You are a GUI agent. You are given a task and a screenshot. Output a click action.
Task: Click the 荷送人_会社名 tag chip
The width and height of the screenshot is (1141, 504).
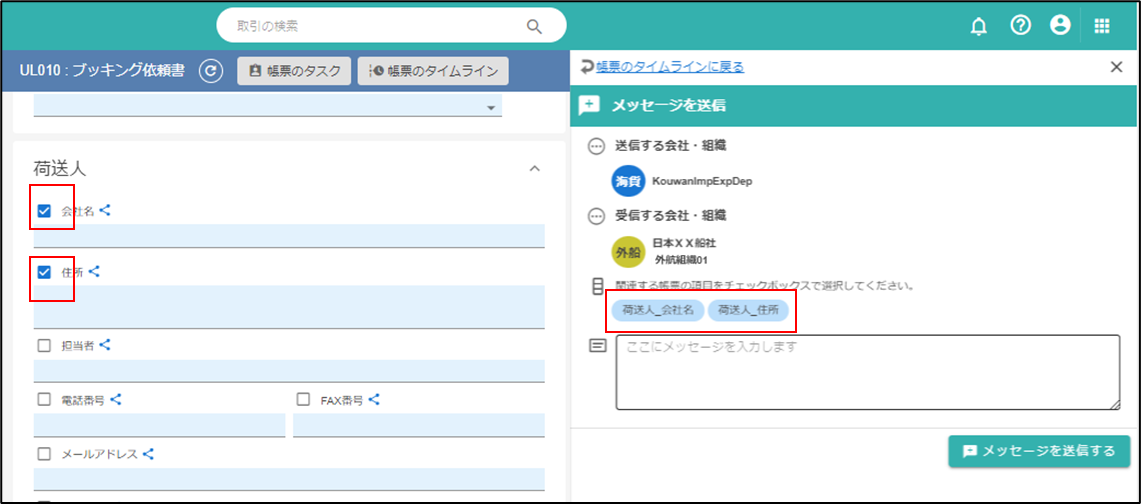[x=657, y=311]
